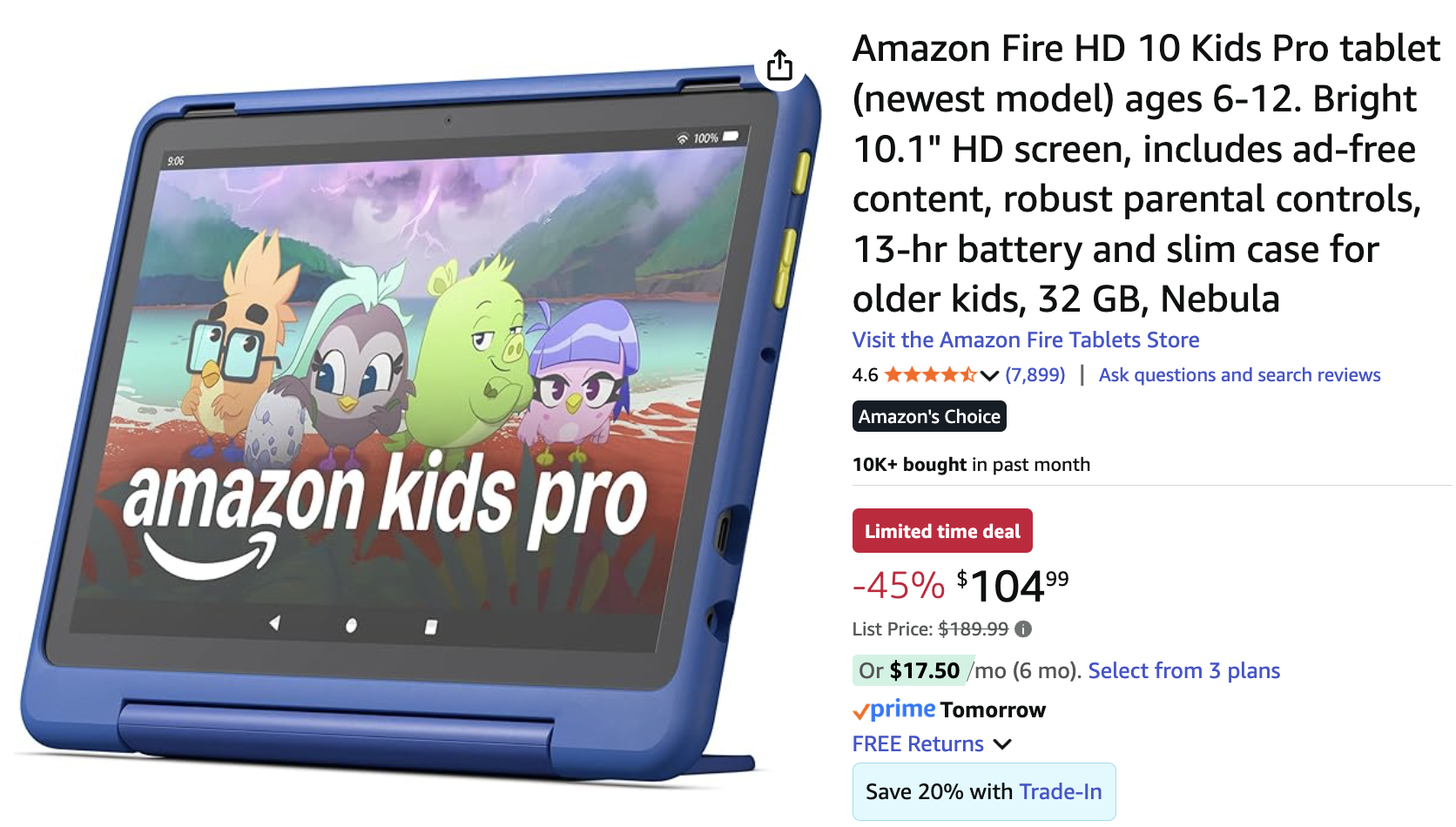
Task: Open Select from 3 plans link
Action: tap(1183, 670)
